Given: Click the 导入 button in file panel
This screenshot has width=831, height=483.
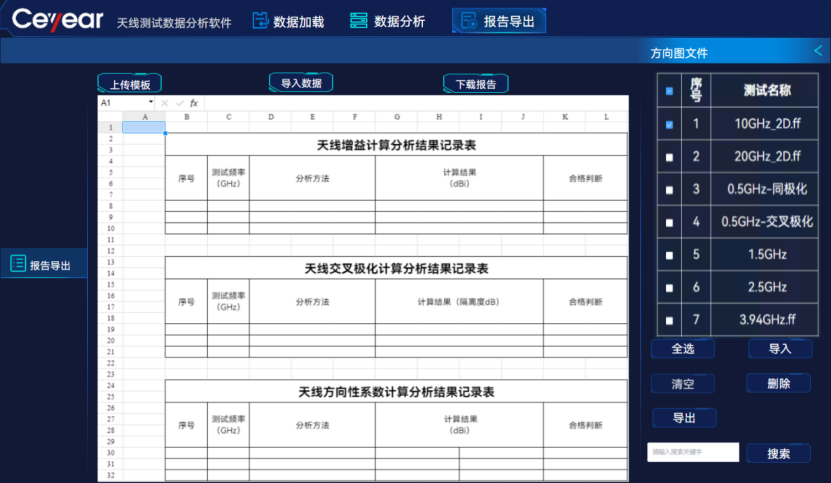Looking at the screenshot, I should tap(780, 348).
